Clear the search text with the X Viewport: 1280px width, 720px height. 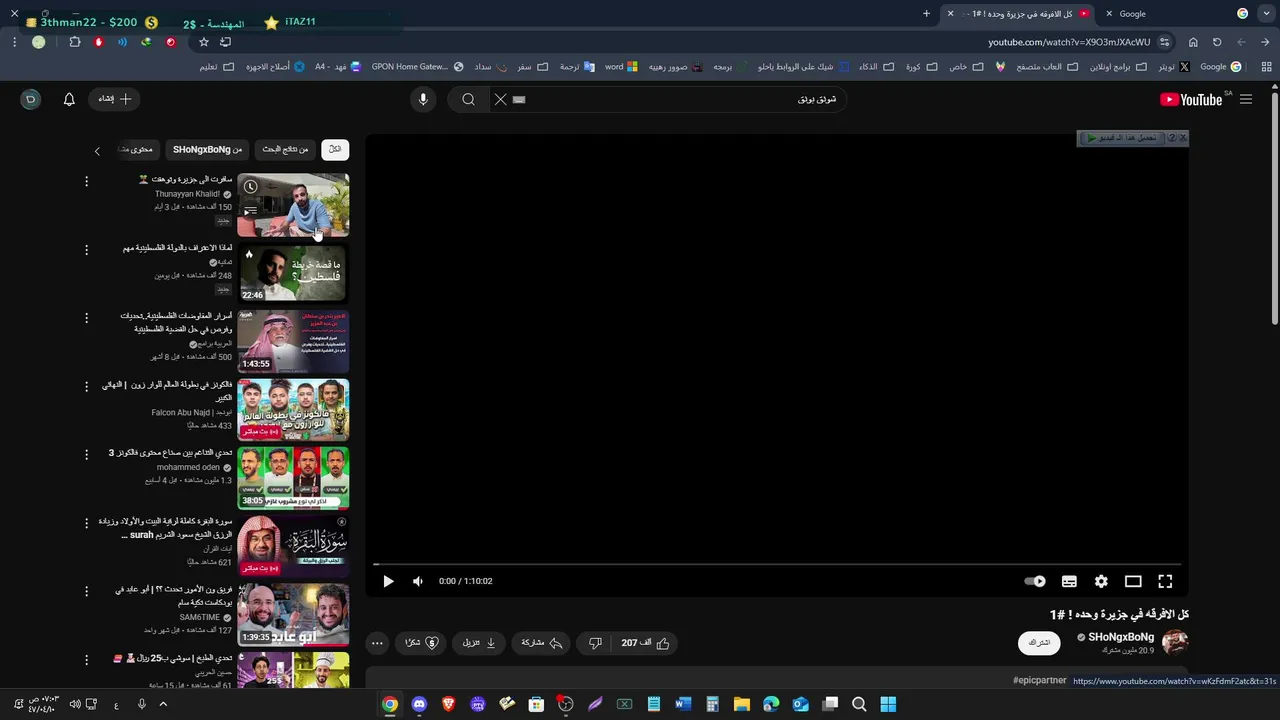pyautogui.click(x=501, y=99)
